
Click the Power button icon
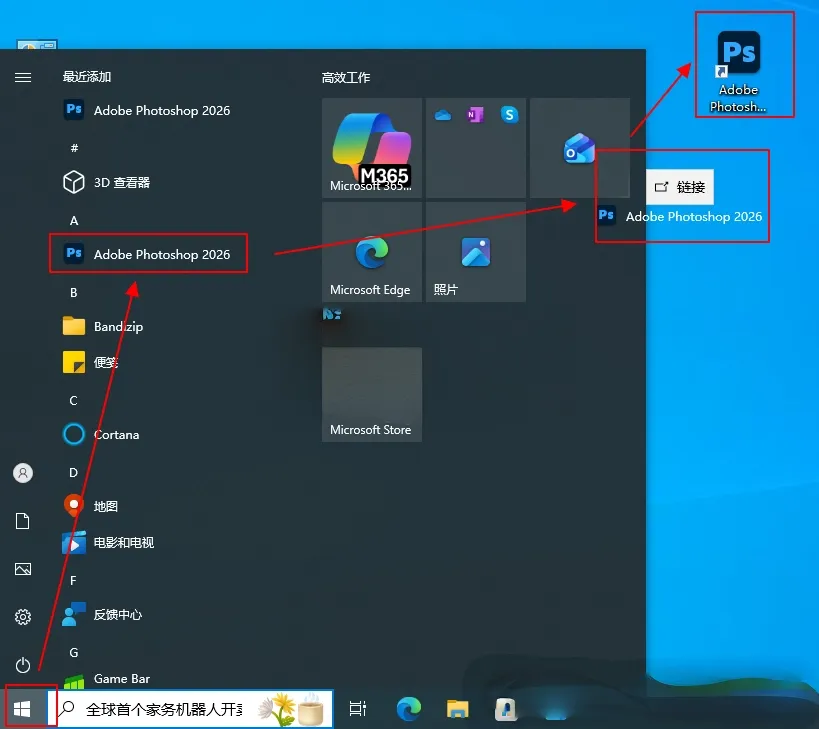(x=23, y=665)
